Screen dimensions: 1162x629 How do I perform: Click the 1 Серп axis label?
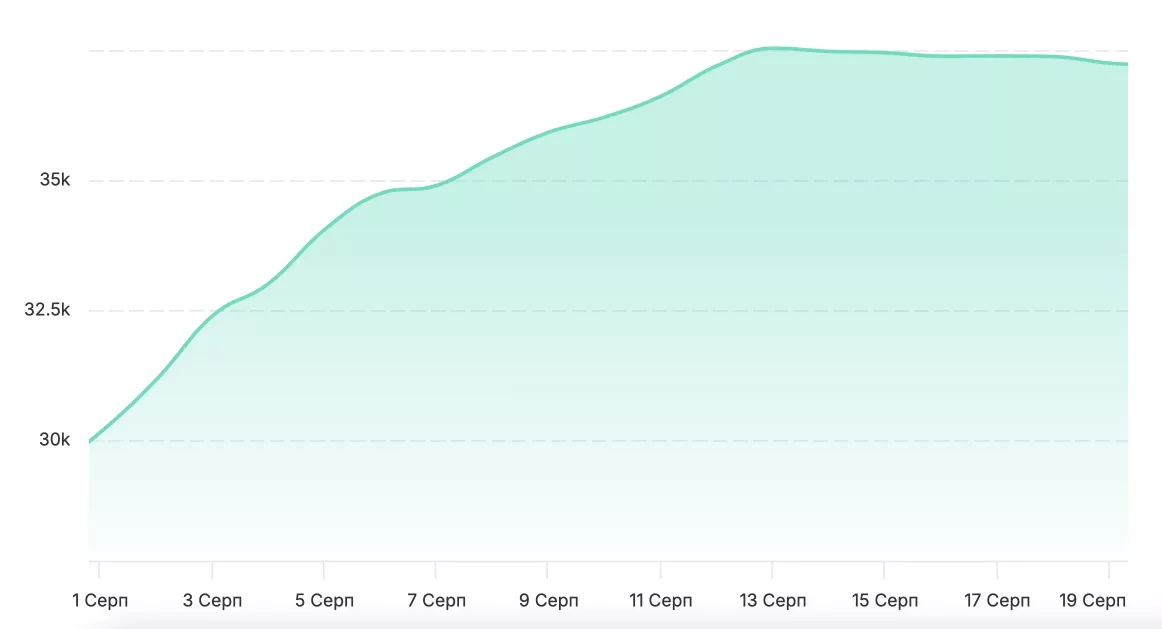click(x=100, y=600)
